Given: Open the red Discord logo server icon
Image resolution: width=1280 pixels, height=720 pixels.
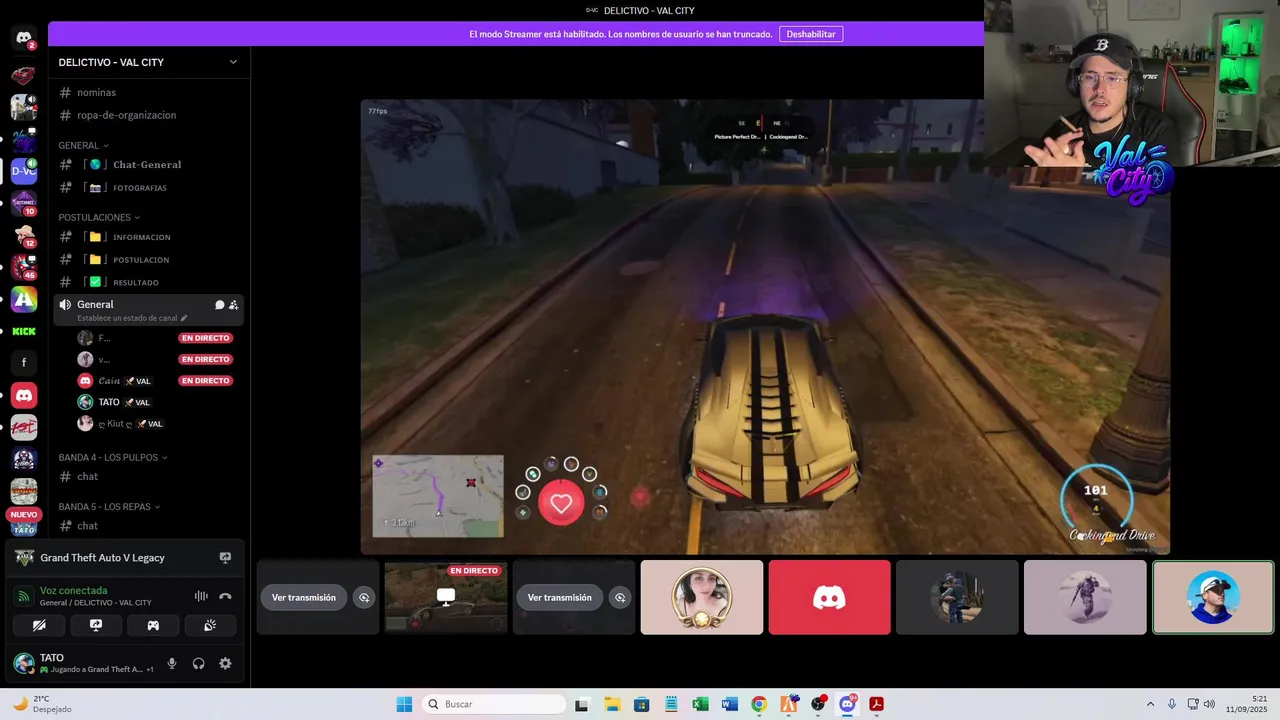Looking at the screenshot, I should (24, 395).
